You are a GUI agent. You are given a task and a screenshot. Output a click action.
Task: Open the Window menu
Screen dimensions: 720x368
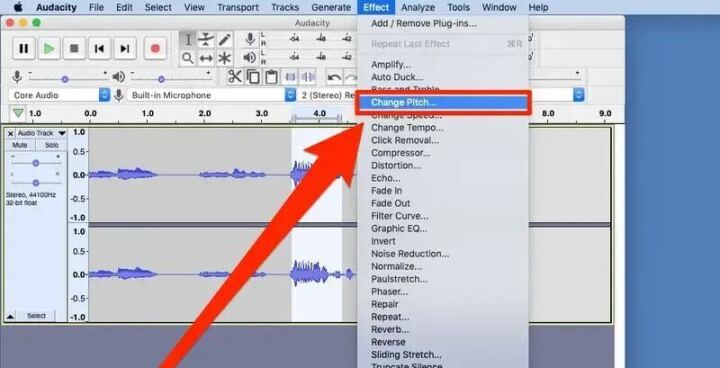tap(499, 7)
